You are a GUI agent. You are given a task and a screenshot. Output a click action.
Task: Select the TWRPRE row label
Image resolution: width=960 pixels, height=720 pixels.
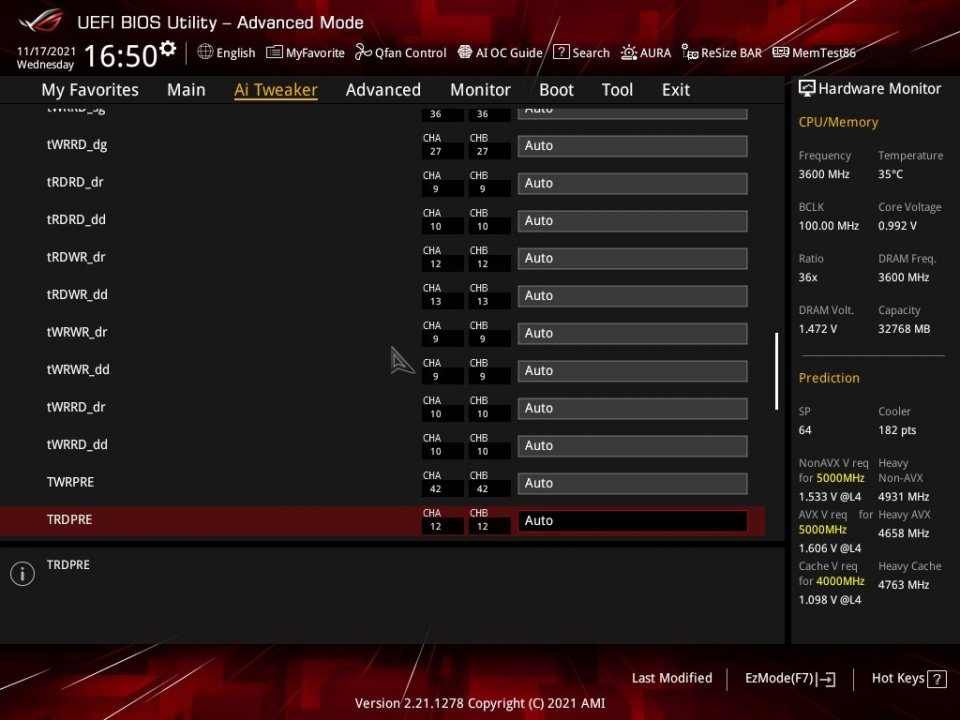pyautogui.click(x=70, y=482)
